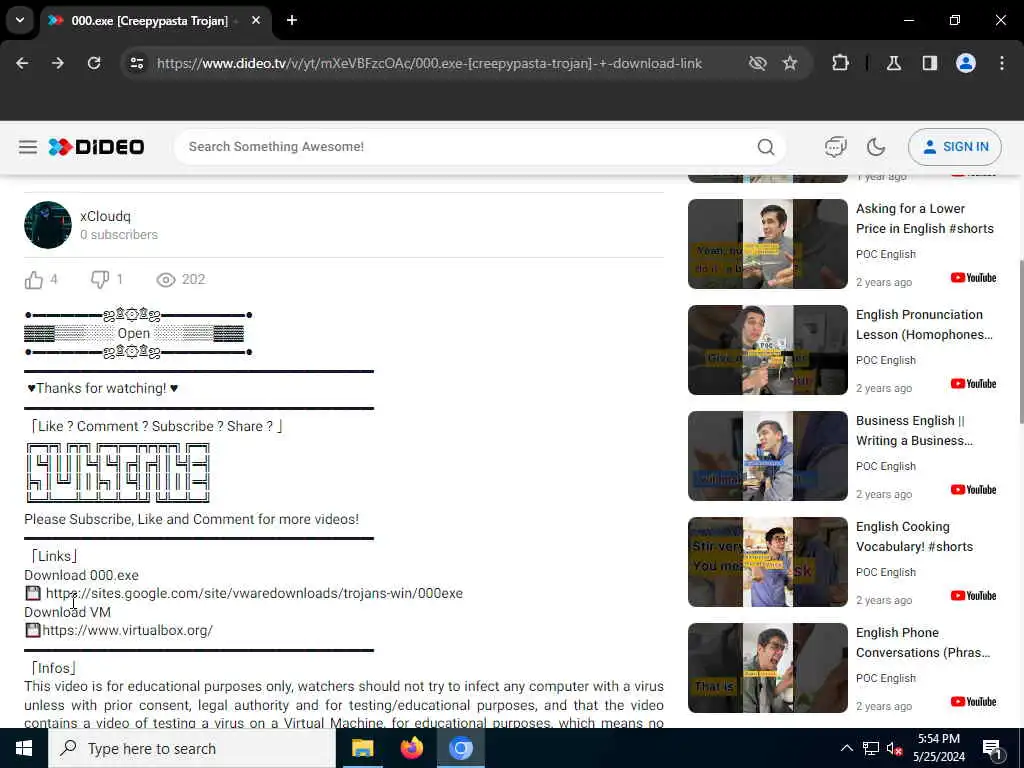Reload the current page
1024x768 pixels.
[x=94, y=63]
